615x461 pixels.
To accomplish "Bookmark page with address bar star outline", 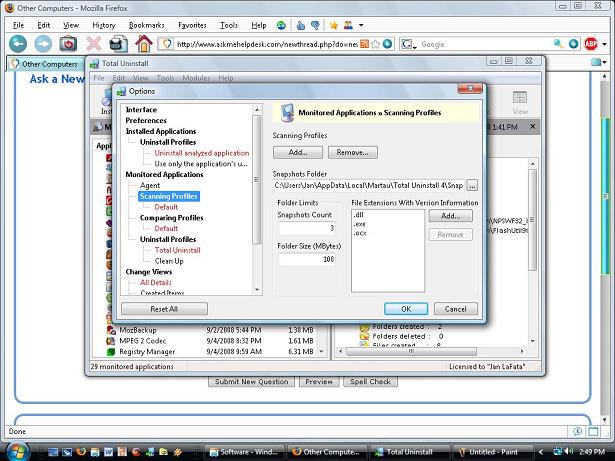I will click(375, 44).
